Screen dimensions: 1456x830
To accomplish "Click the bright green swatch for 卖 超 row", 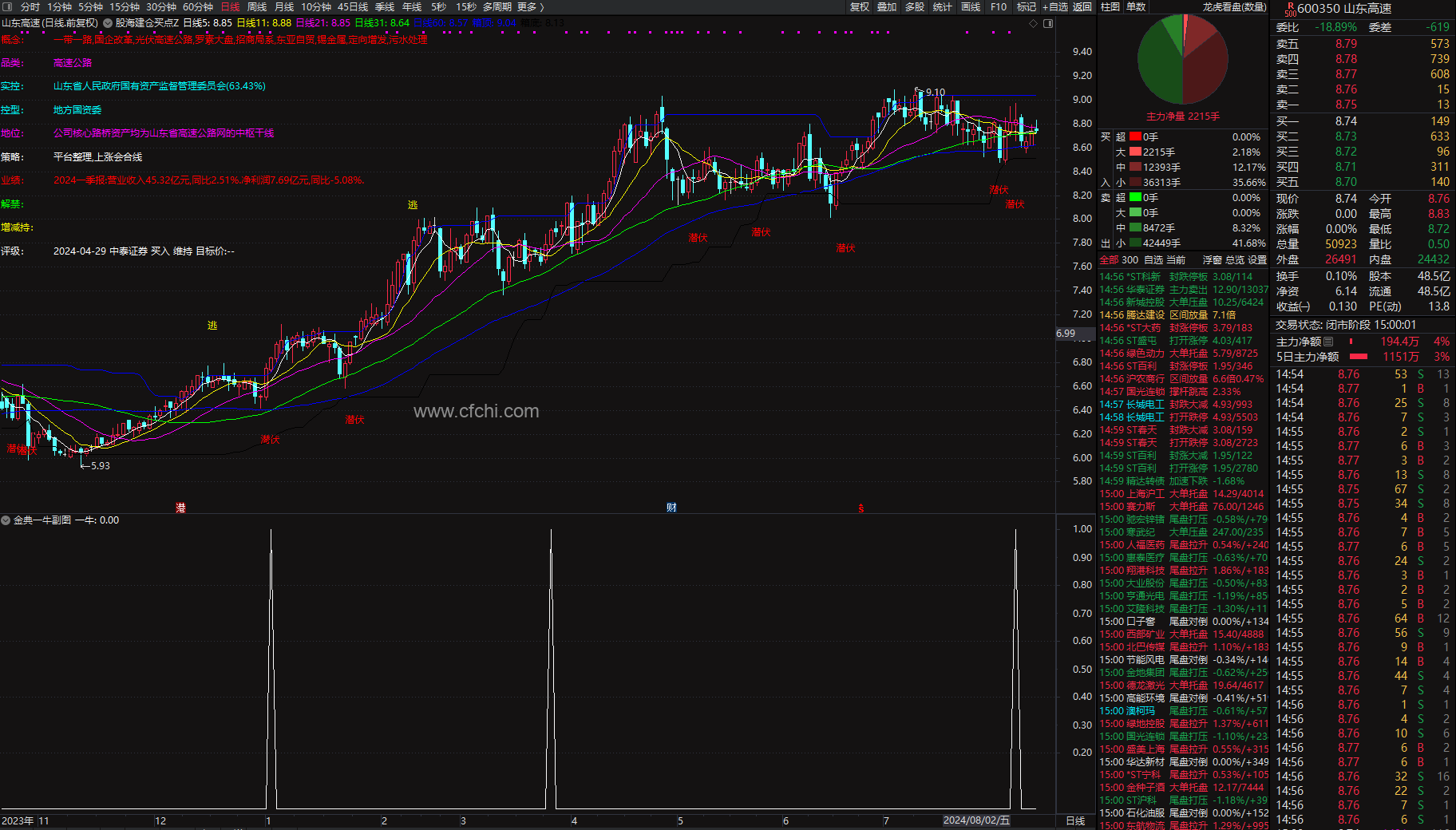I will pyautogui.click(x=1135, y=198).
